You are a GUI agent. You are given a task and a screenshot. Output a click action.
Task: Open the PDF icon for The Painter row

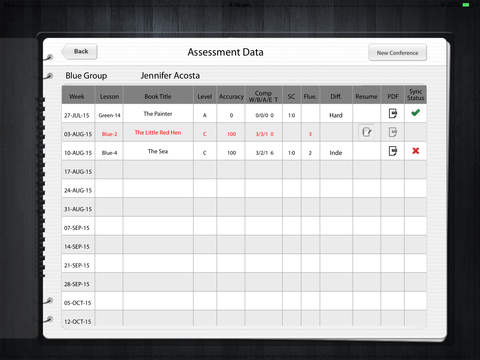tap(393, 113)
